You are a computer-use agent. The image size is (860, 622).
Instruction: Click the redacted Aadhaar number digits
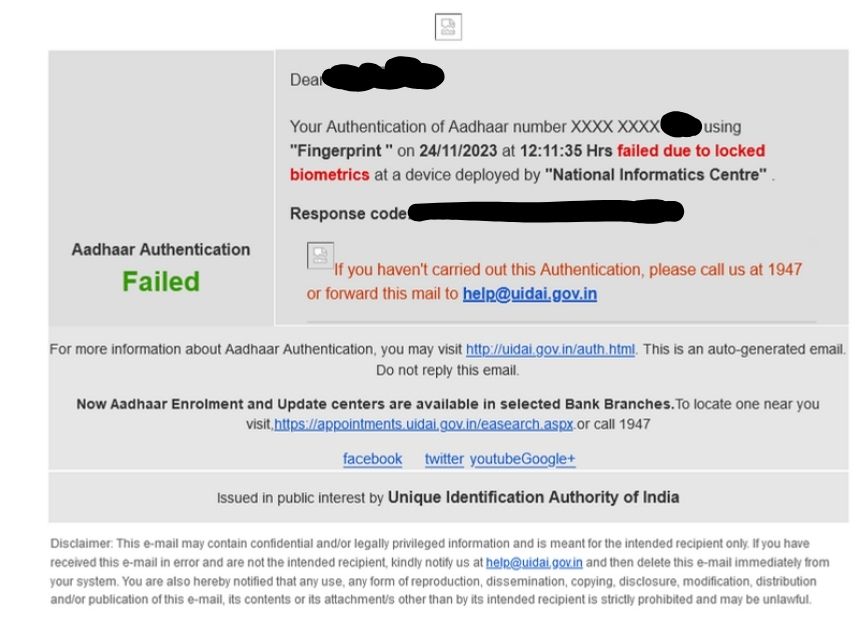tap(681, 125)
